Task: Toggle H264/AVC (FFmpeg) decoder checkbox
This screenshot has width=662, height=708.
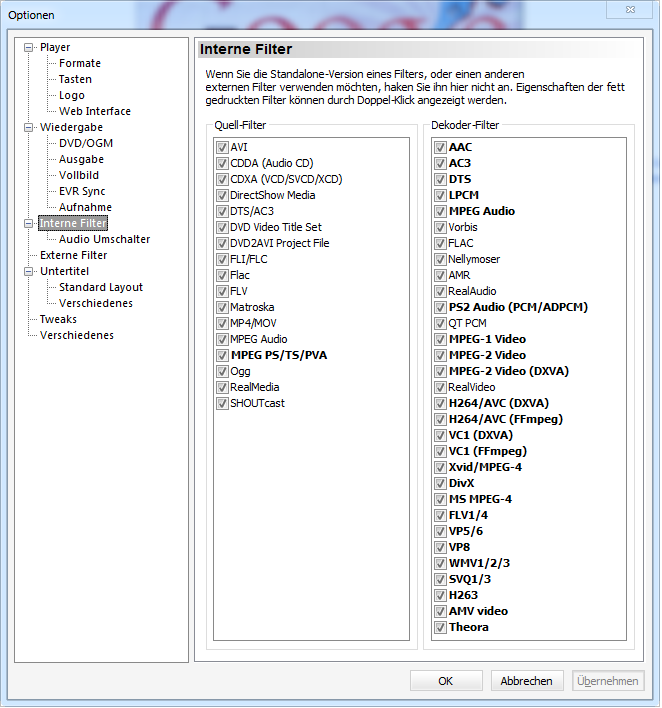Action: (440, 419)
